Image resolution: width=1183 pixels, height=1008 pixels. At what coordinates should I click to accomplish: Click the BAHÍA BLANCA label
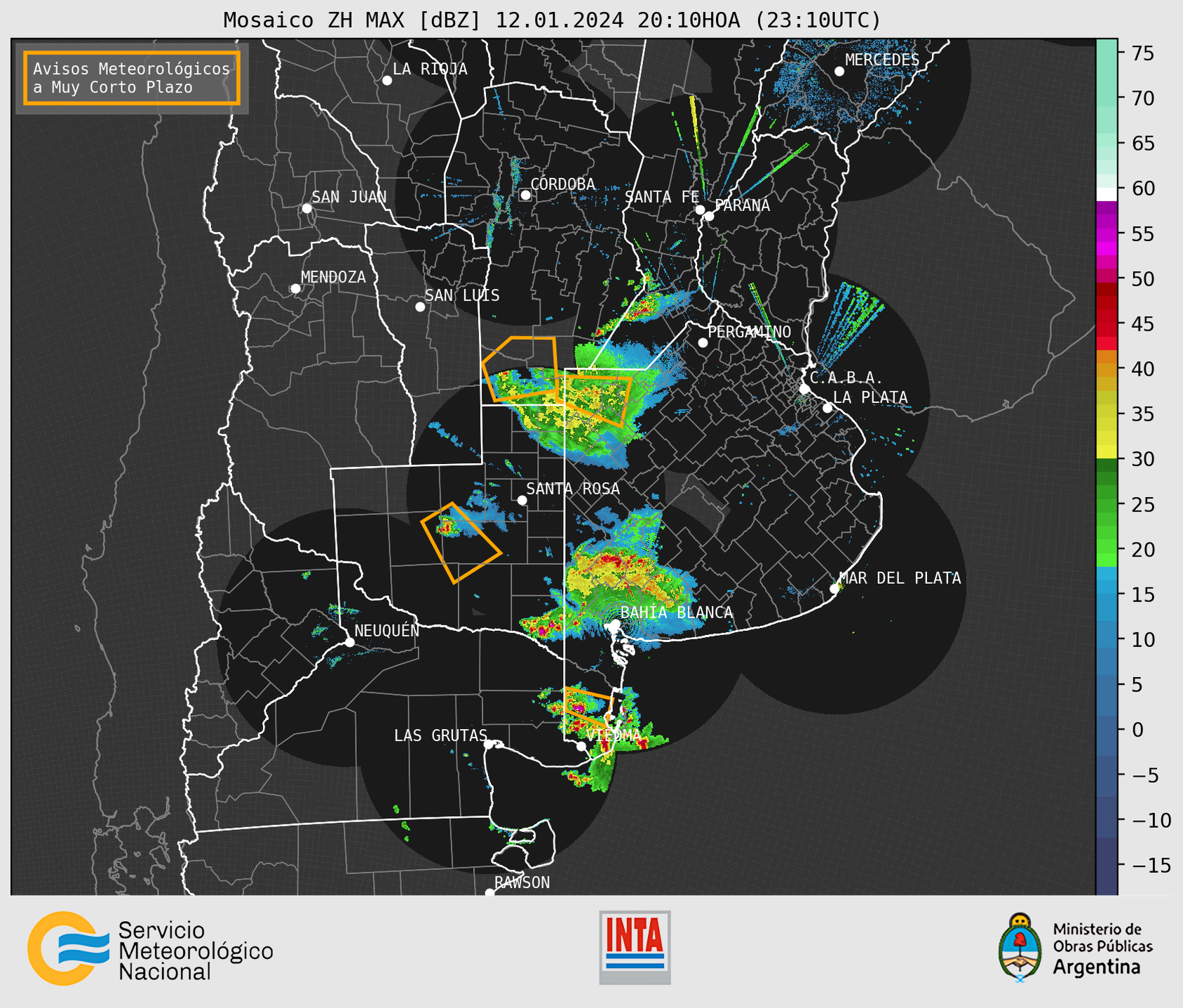[x=677, y=613]
